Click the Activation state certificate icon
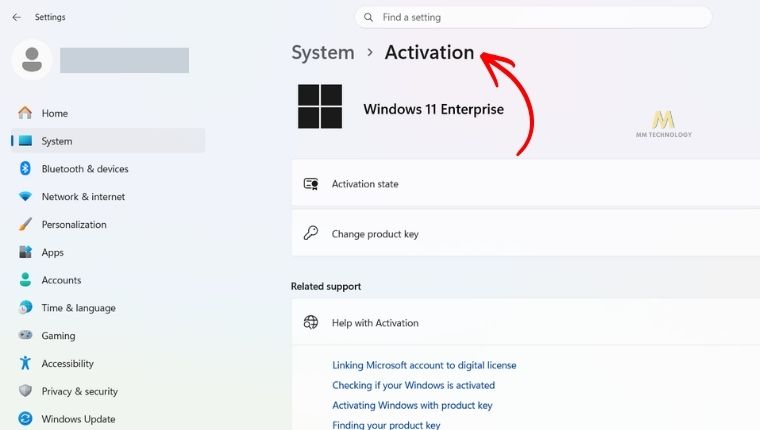Screen dimensions: 760x430 311,184
